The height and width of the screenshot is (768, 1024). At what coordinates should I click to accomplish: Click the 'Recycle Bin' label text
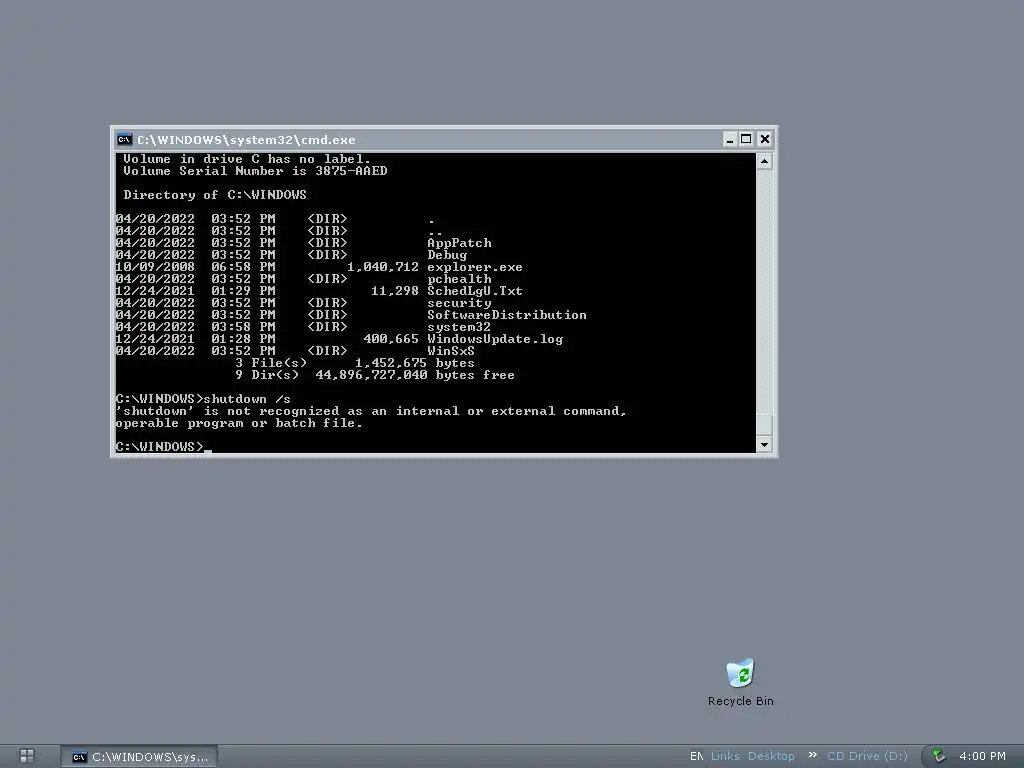741,701
